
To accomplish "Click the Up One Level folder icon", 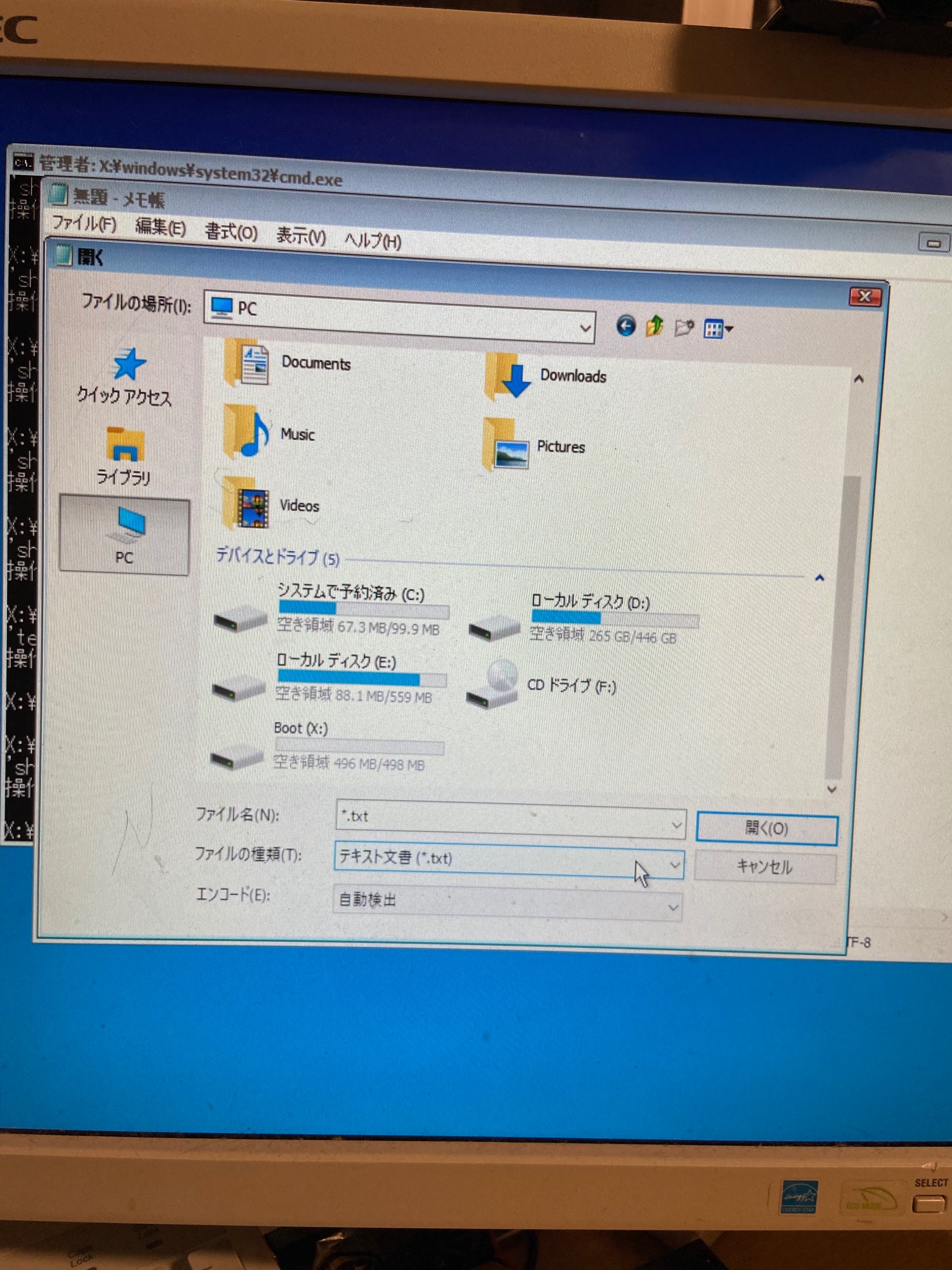I will click(654, 326).
